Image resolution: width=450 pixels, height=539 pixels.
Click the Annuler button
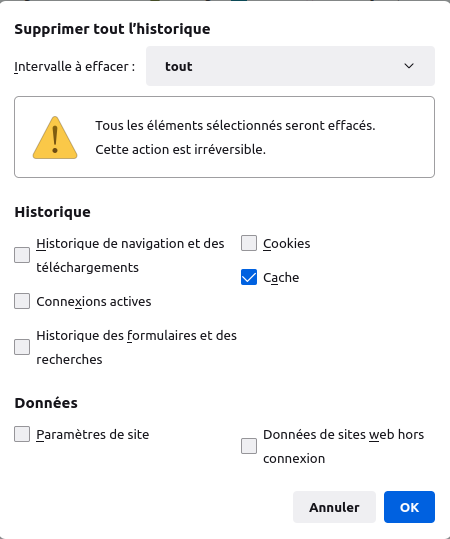(334, 507)
